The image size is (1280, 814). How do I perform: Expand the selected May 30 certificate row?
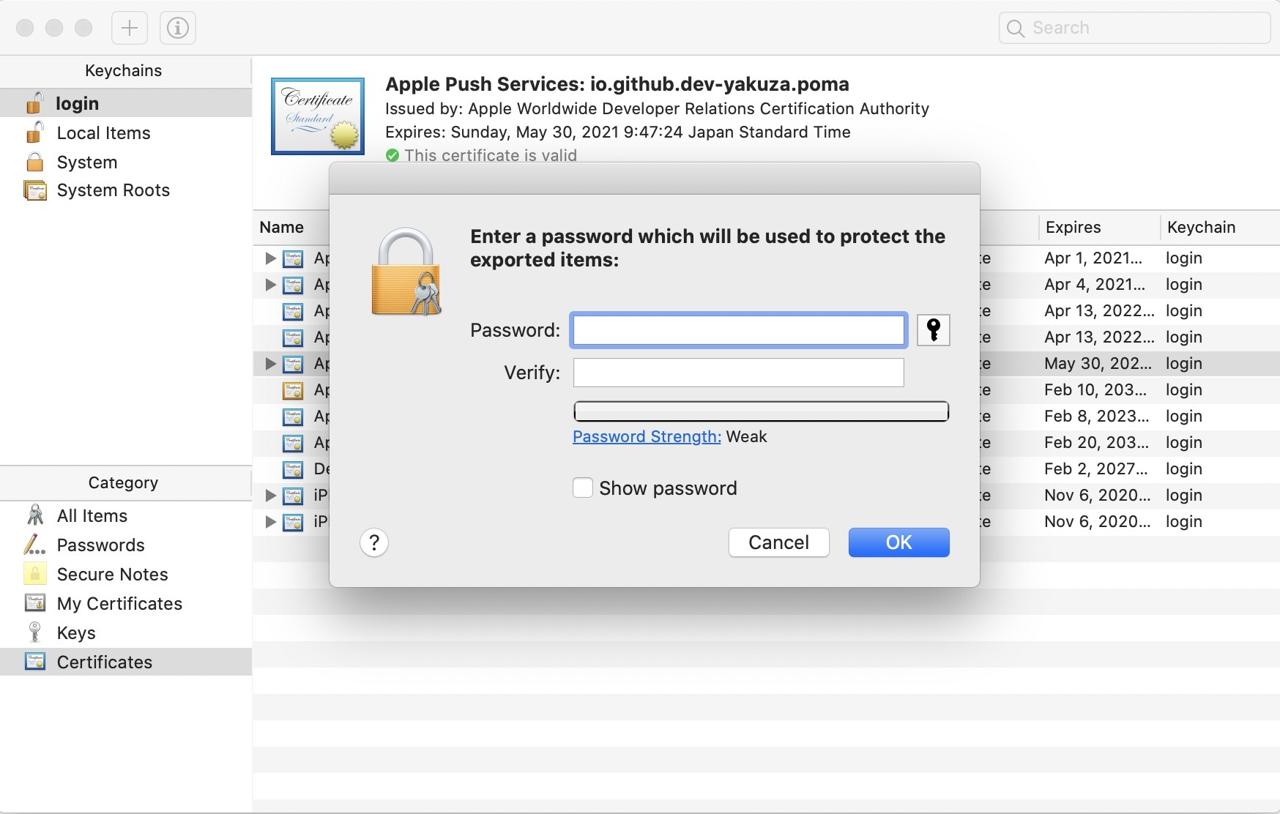270,363
